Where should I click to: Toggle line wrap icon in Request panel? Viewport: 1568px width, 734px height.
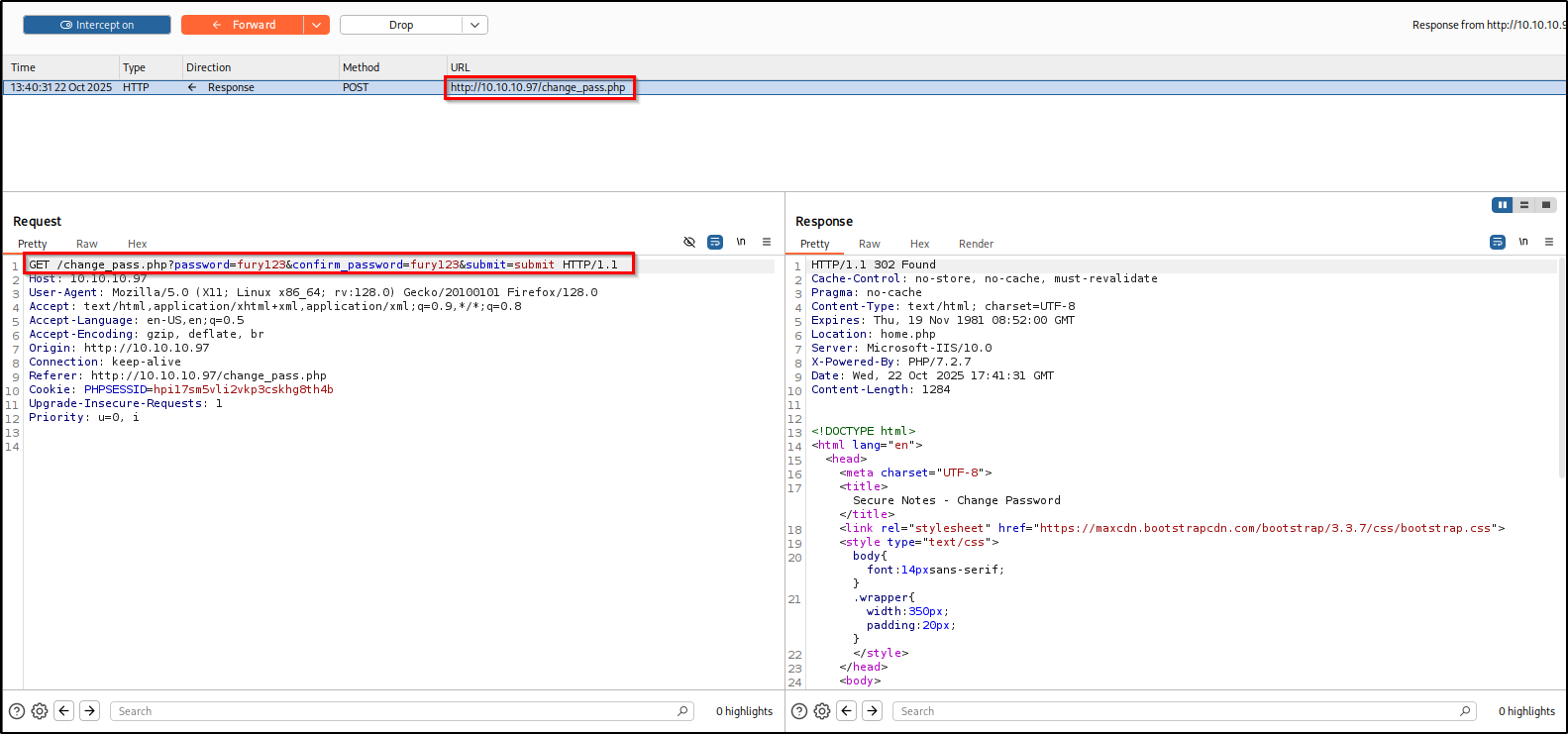pyautogui.click(x=715, y=242)
